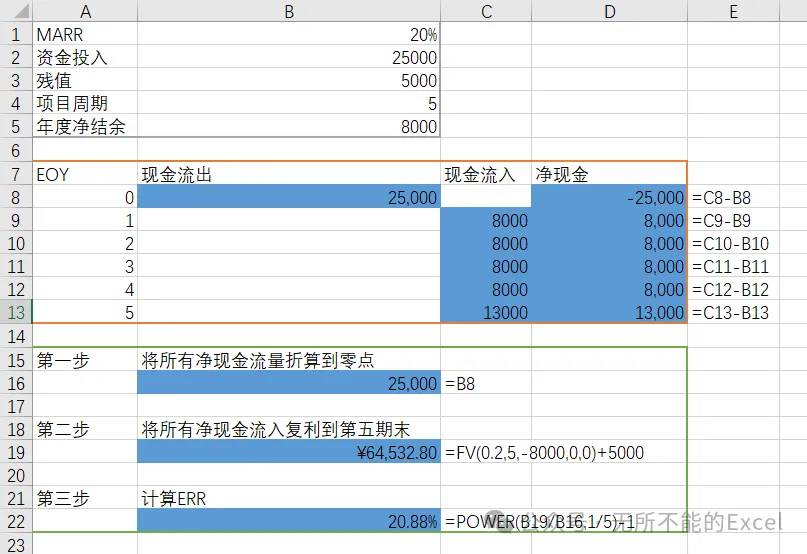The image size is (807, 554).
Task: Select the 年度净结余 value 8000
Action: [x=289, y=126]
